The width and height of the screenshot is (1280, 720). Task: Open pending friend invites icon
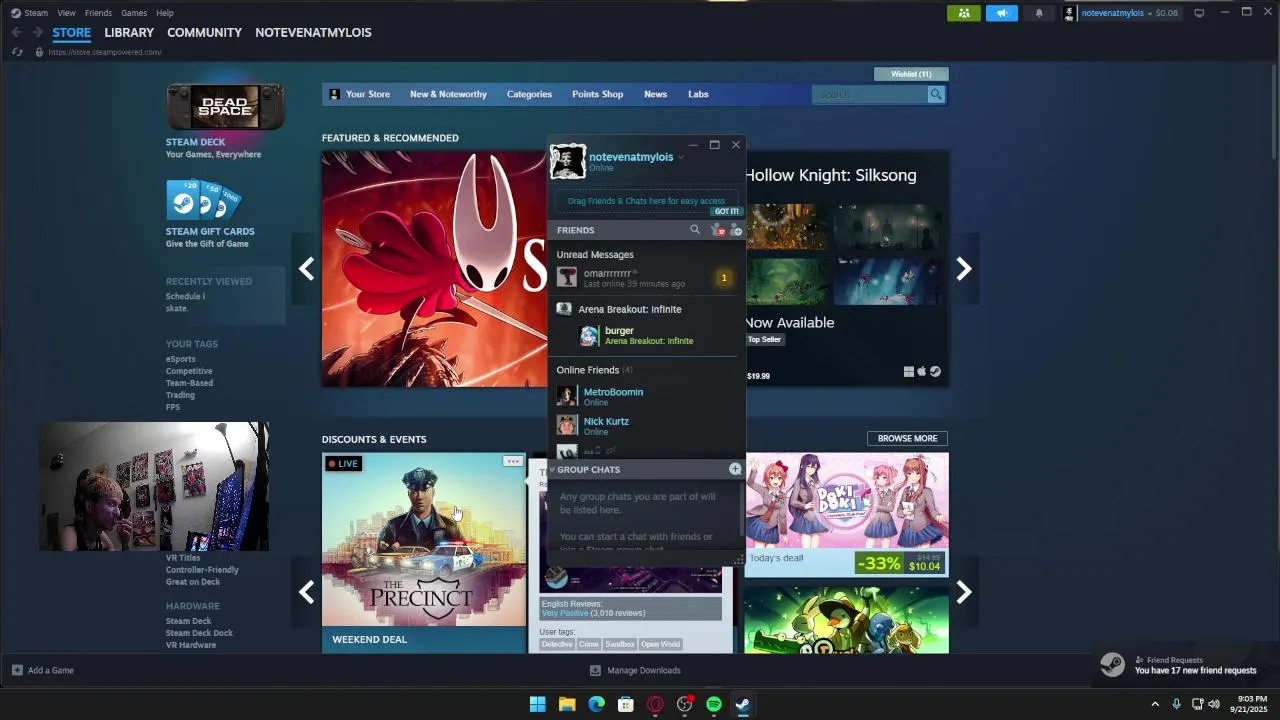(x=716, y=230)
